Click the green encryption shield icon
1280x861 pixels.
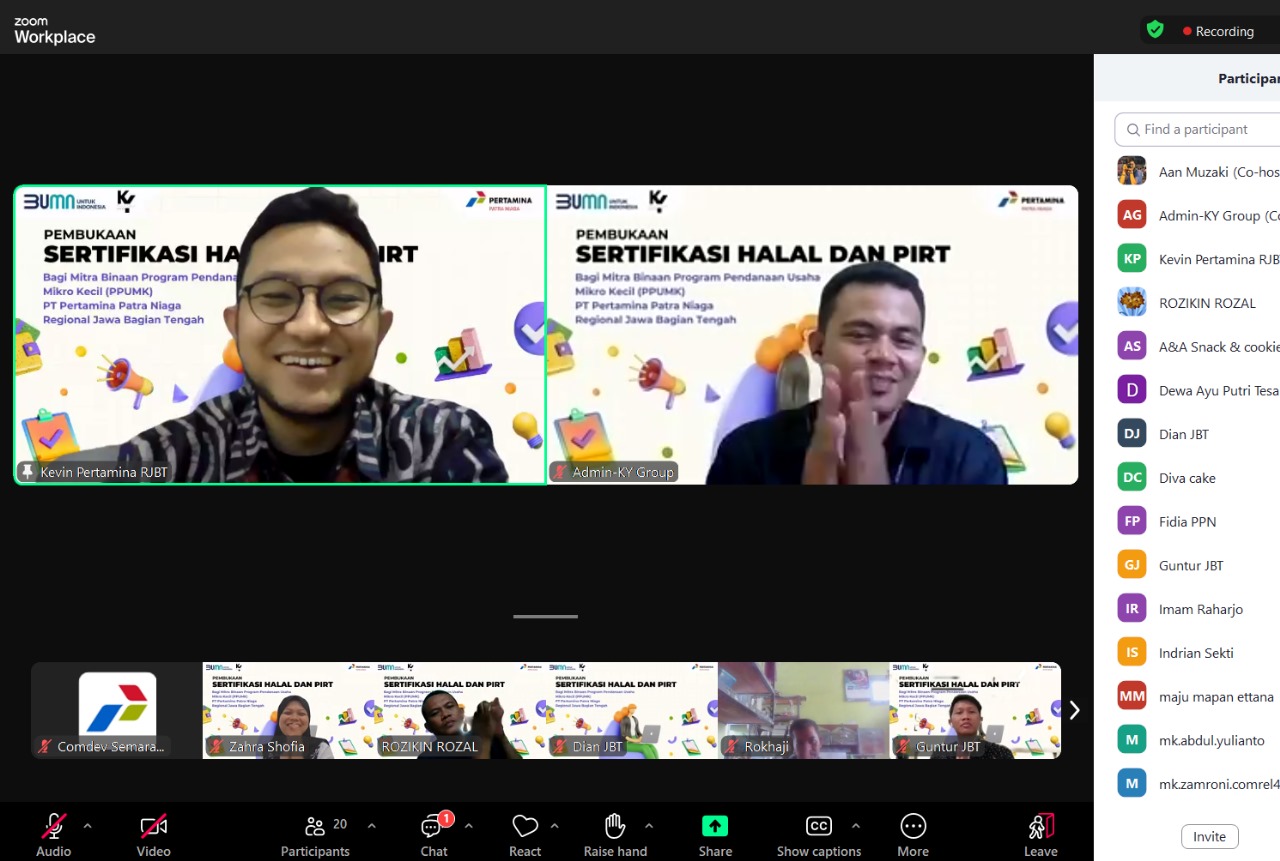click(x=1155, y=30)
